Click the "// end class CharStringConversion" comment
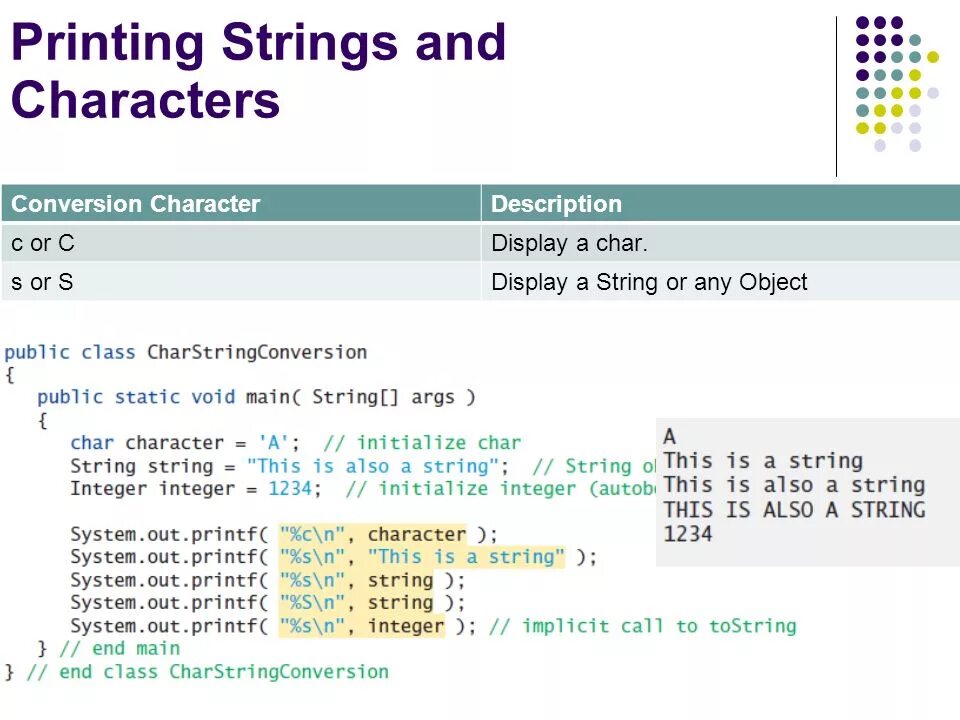The image size is (960, 720). point(208,672)
